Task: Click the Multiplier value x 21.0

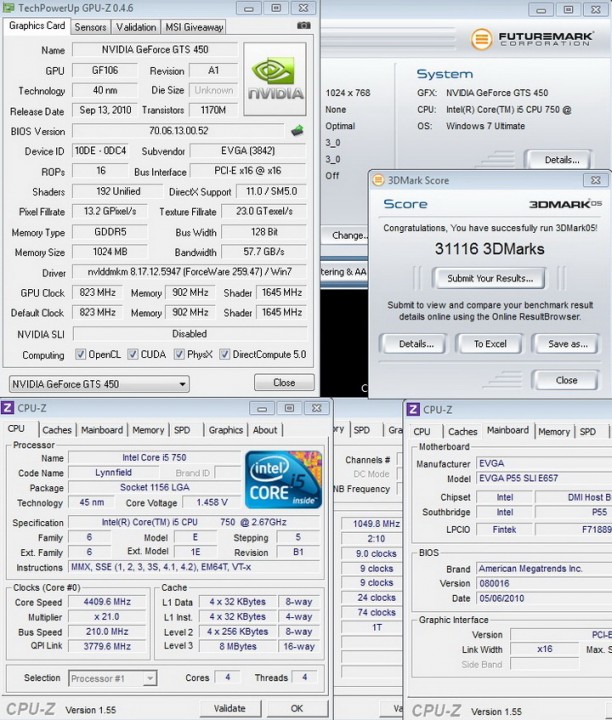Action: tap(107, 617)
